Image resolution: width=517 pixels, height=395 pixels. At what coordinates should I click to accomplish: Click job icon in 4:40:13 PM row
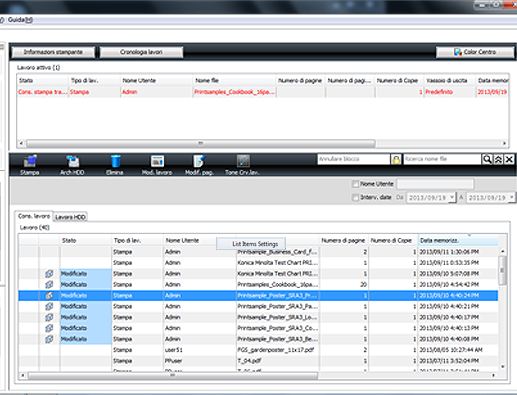[49, 328]
